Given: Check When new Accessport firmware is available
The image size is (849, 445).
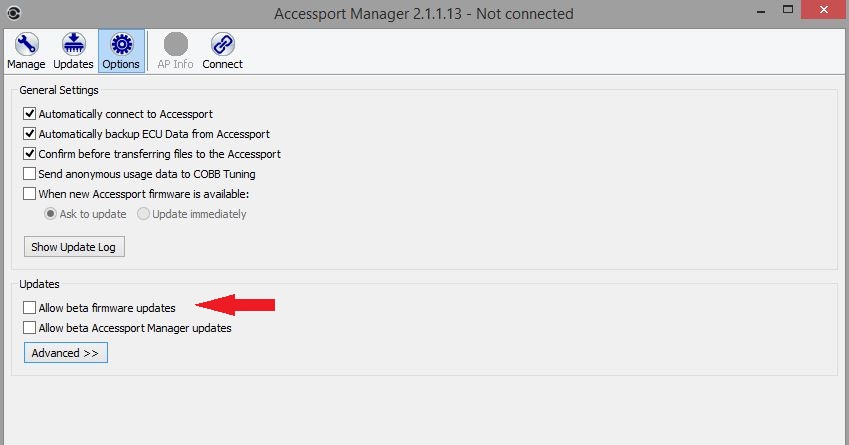Looking at the screenshot, I should [30, 194].
